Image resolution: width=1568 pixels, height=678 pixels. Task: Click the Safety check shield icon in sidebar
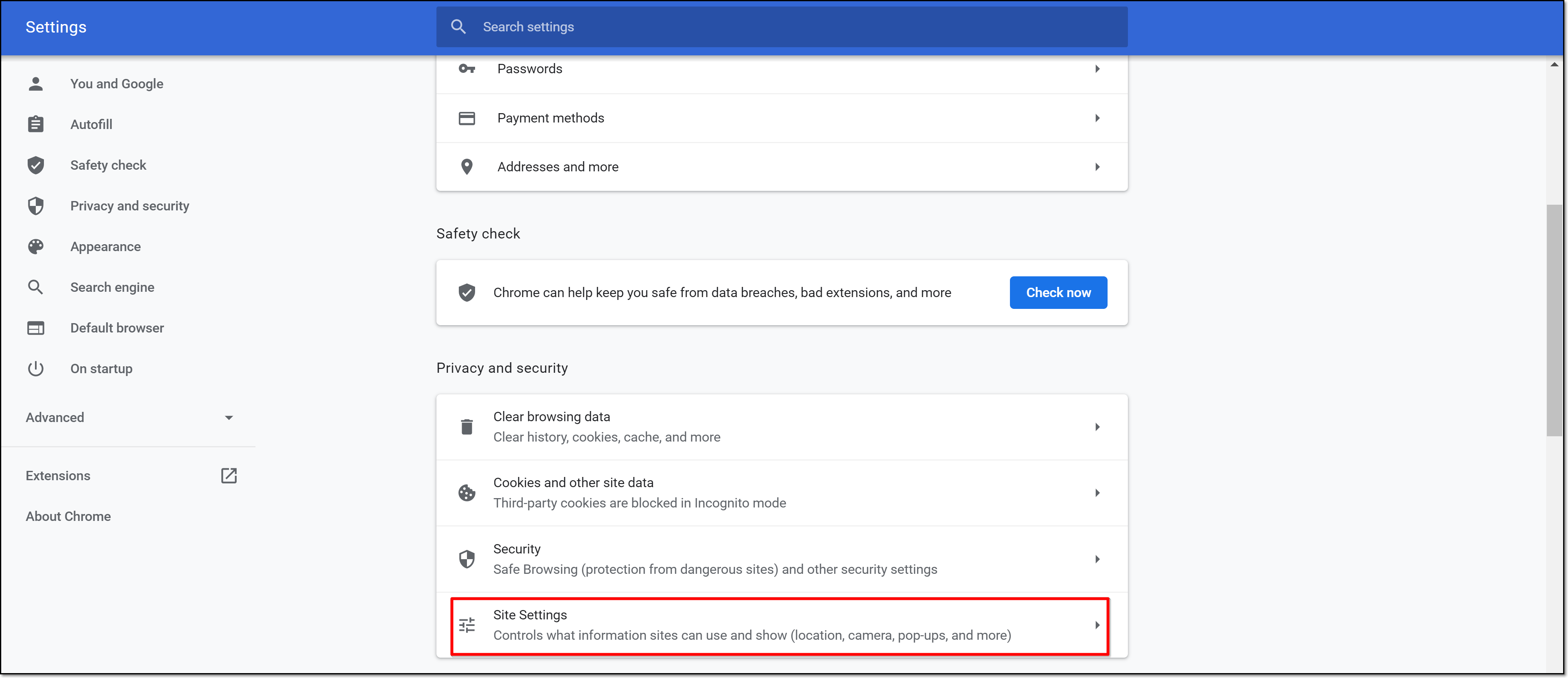pyautogui.click(x=35, y=165)
